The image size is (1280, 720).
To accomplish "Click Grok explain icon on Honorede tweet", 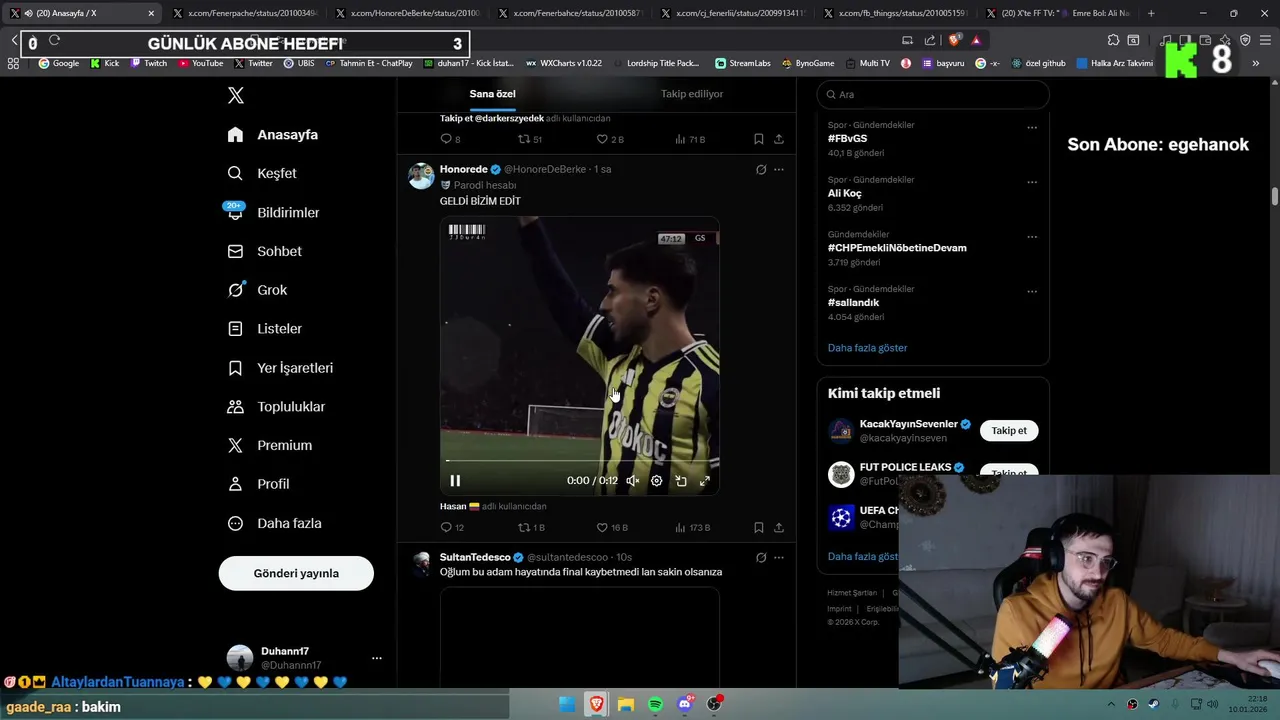I will coord(761,169).
